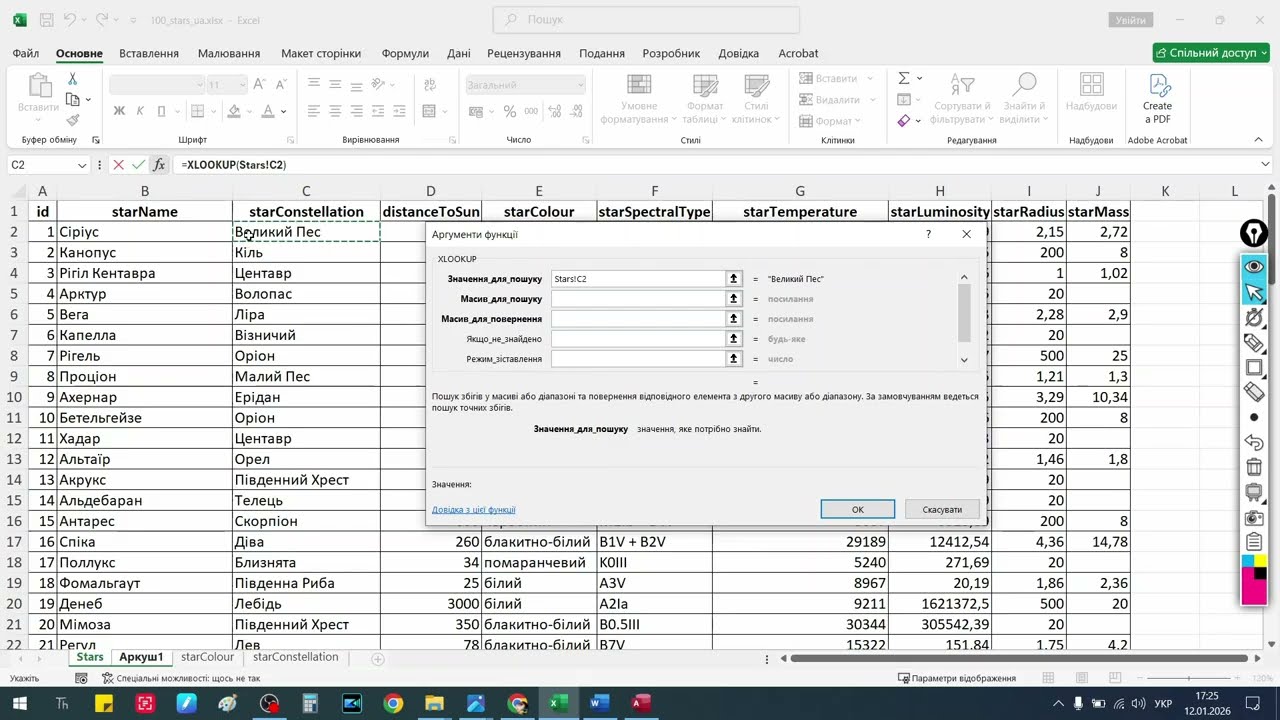Select the cursor arrow tool in the overlay toolbar
This screenshot has width=1280, height=720.
(x=1254, y=292)
